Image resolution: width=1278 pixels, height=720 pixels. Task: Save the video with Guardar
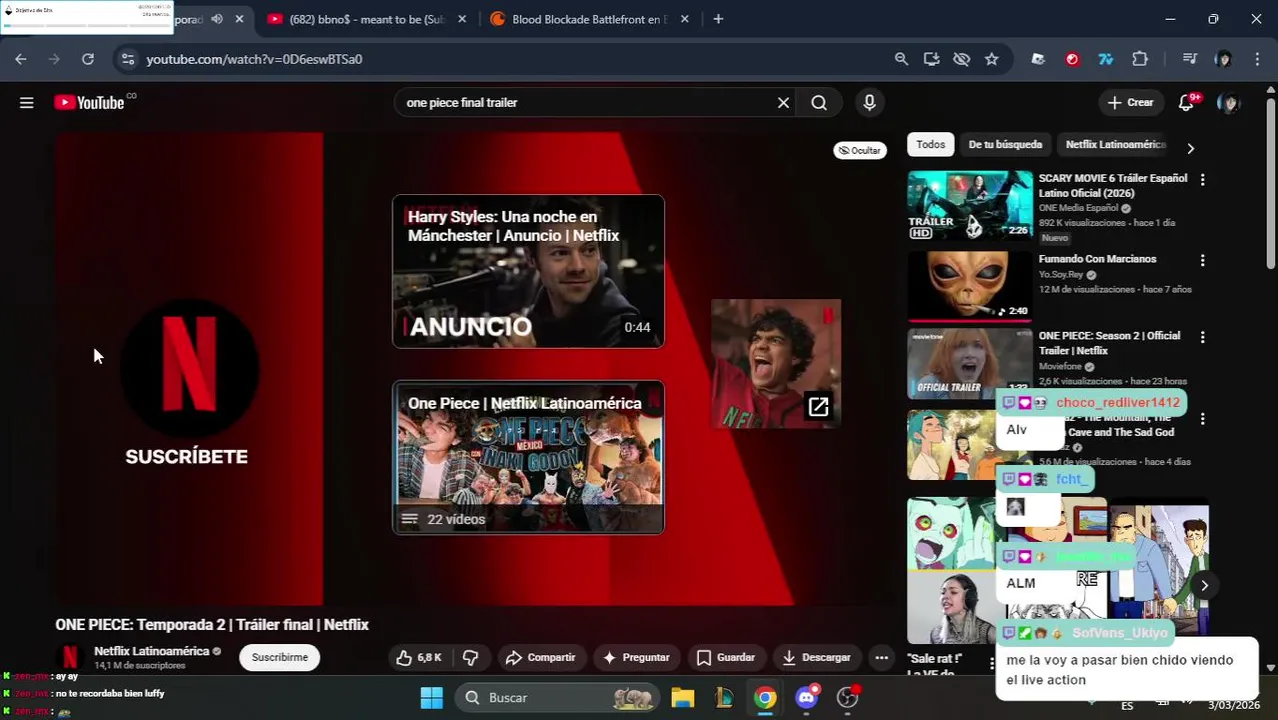pyautogui.click(x=725, y=657)
